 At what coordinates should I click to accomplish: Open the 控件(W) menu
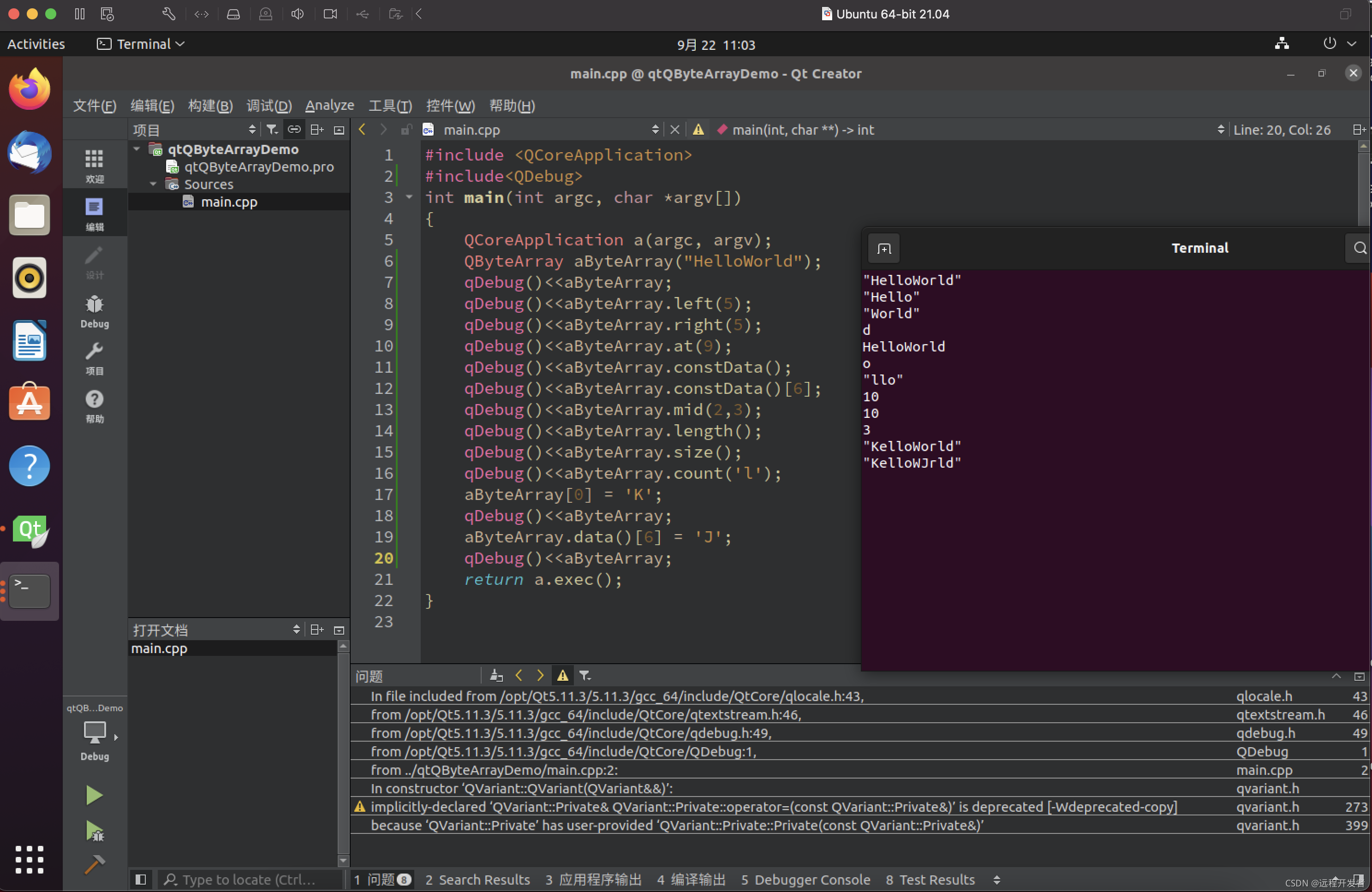[x=450, y=106]
